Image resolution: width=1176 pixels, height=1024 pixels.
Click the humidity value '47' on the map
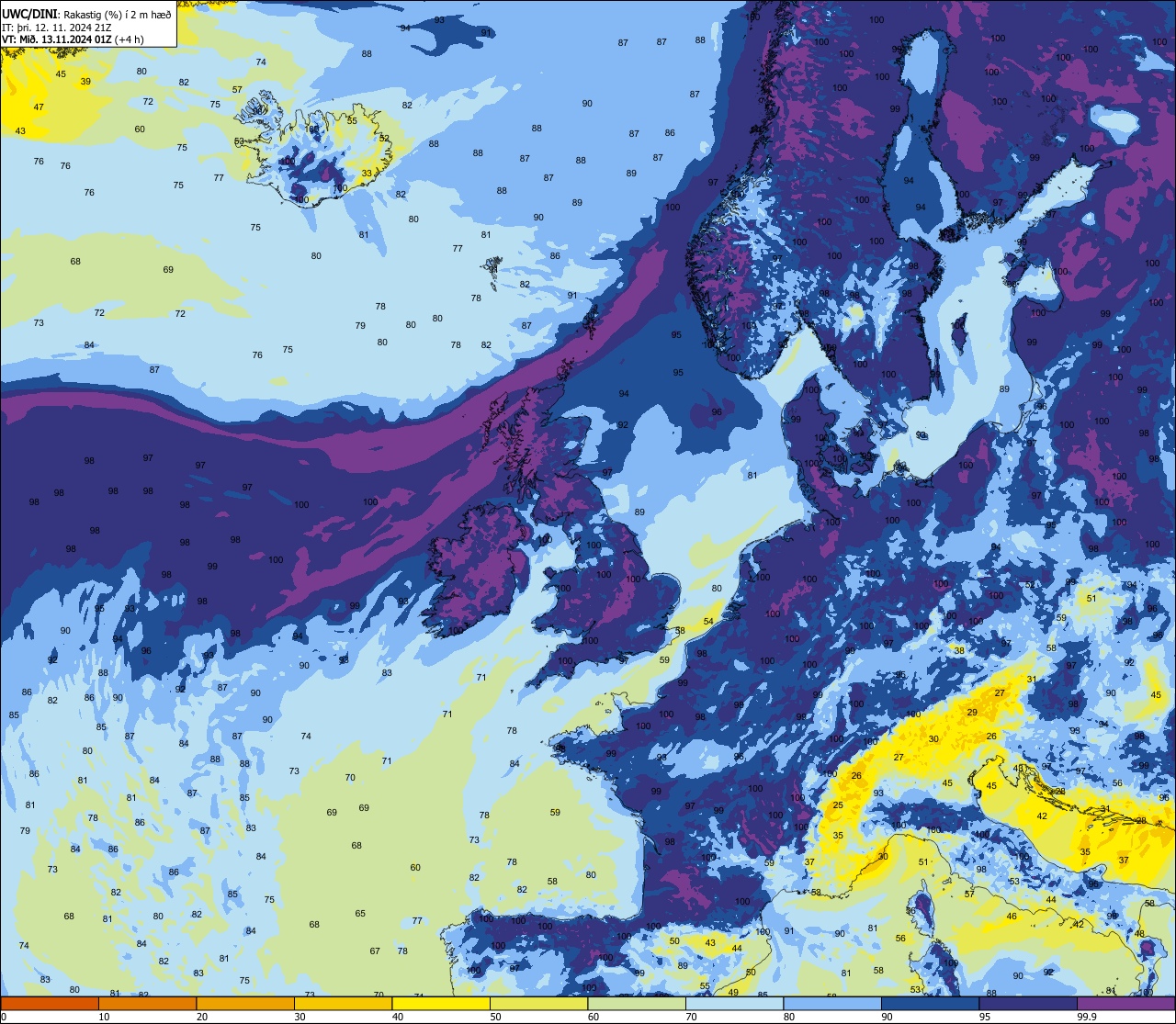tap(39, 107)
